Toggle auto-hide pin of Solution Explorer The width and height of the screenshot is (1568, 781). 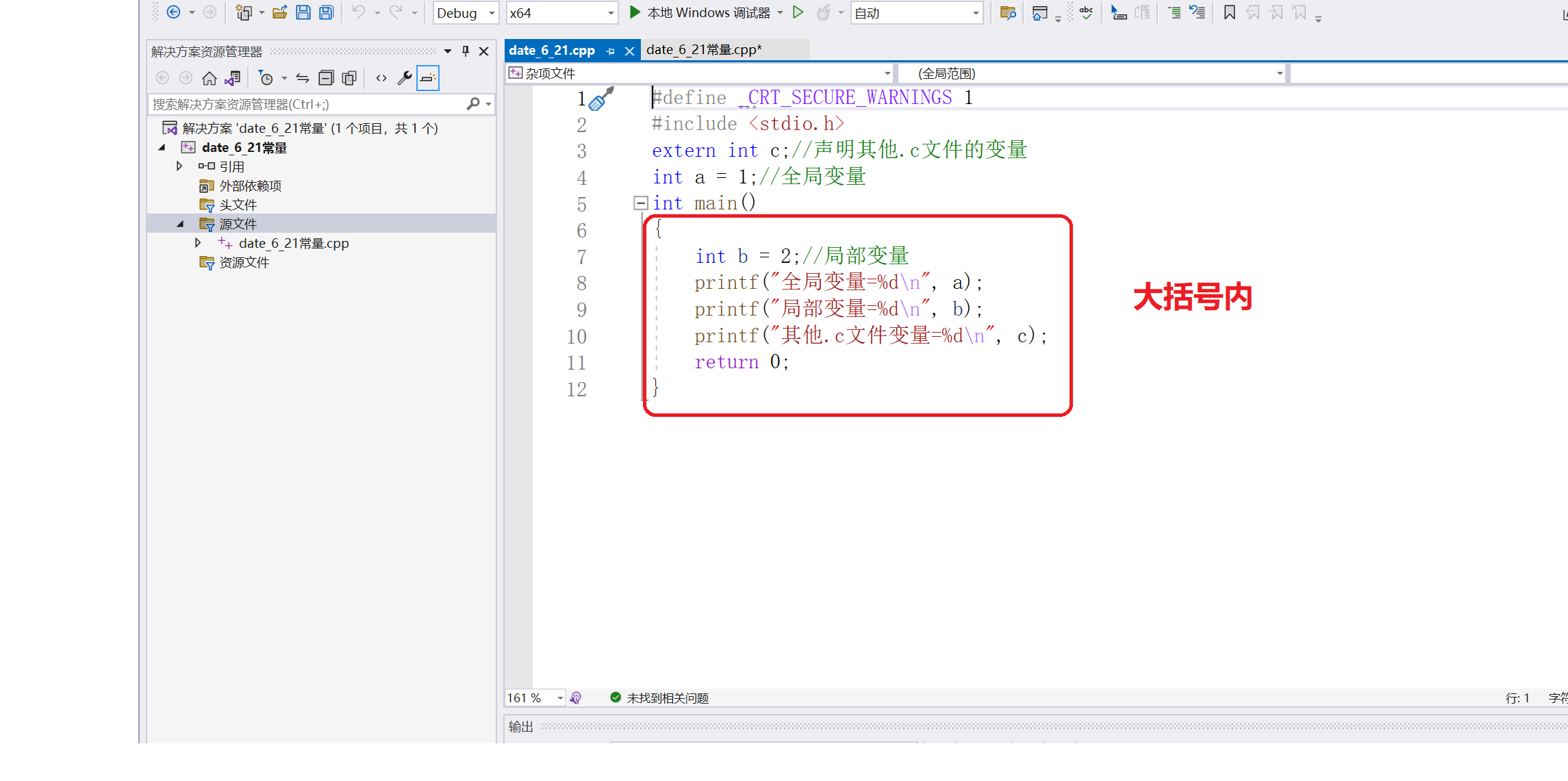coord(466,51)
